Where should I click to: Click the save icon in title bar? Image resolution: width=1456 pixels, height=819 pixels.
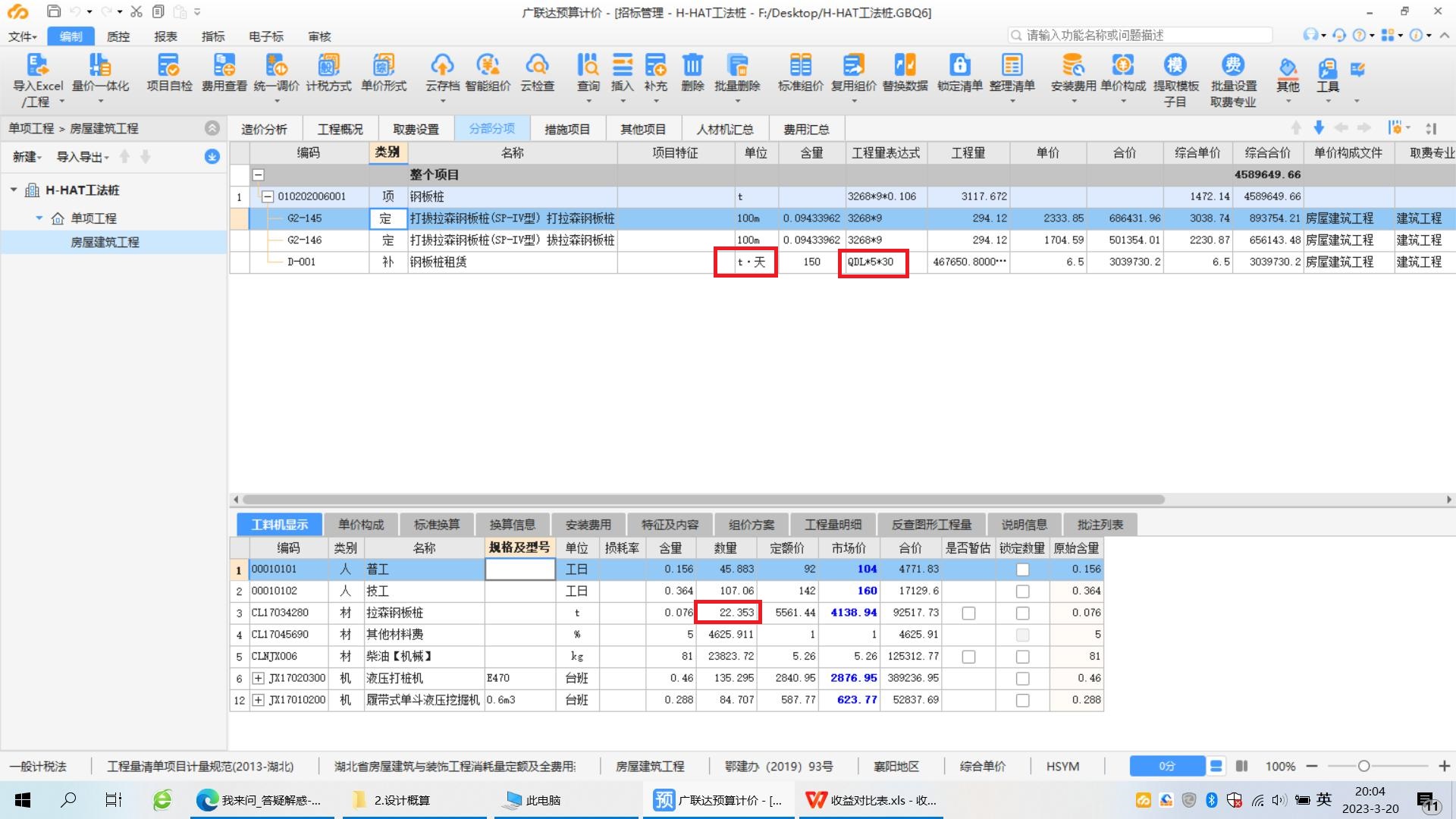(53, 11)
